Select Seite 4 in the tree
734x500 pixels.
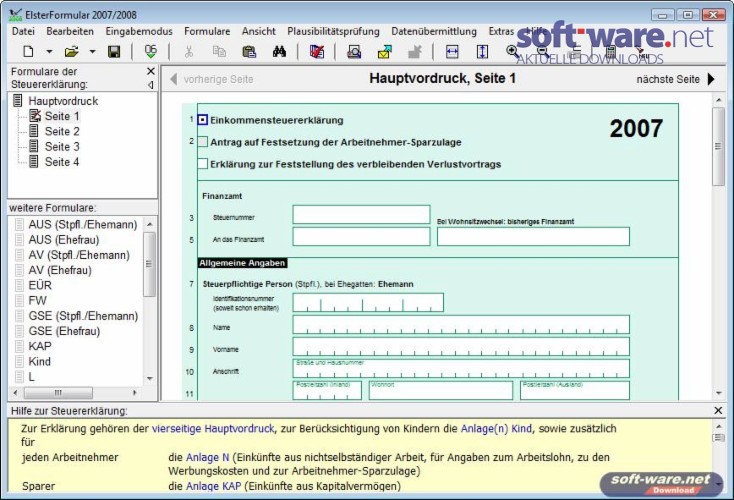[x=62, y=162]
